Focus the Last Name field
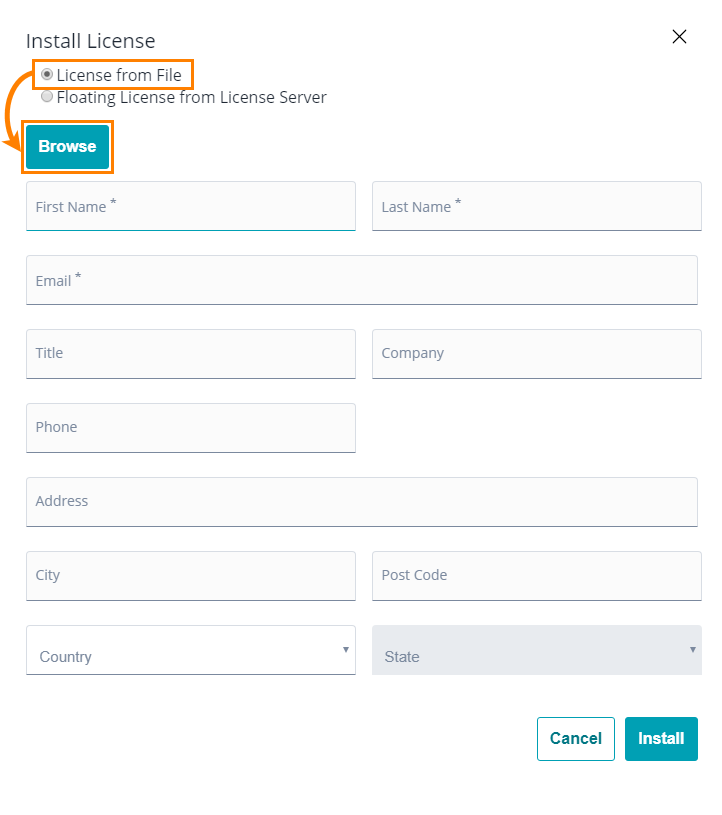The height and width of the screenshot is (815, 722). [536, 206]
